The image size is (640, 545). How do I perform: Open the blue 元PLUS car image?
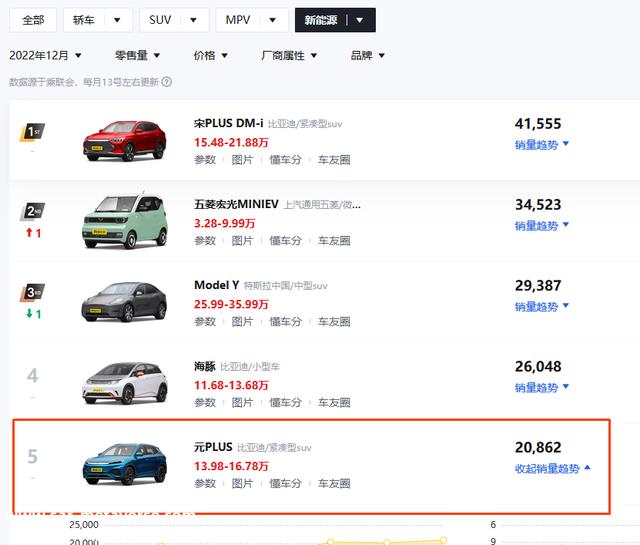pyautogui.click(x=125, y=464)
